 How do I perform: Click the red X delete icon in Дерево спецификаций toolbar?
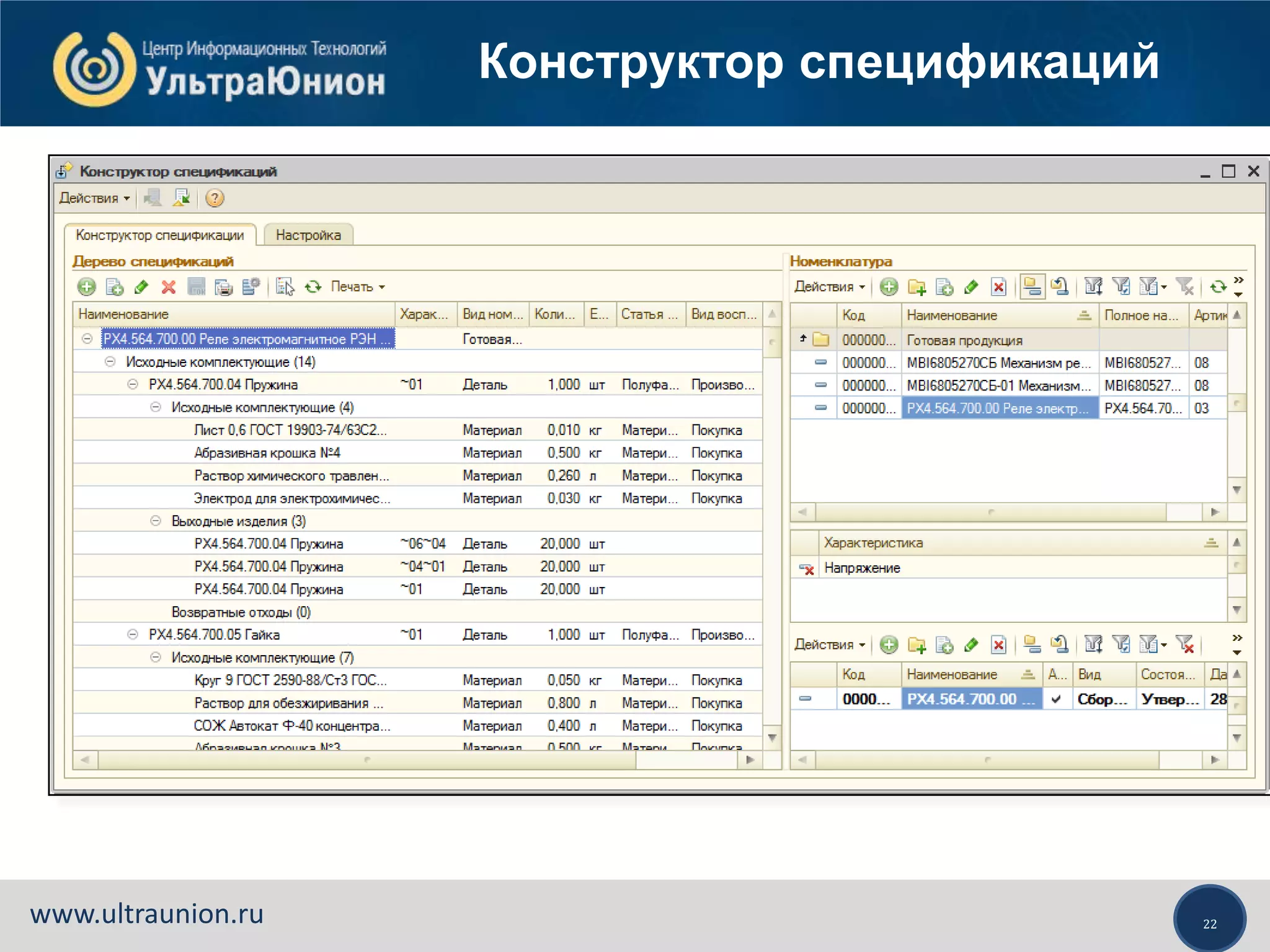point(169,287)
